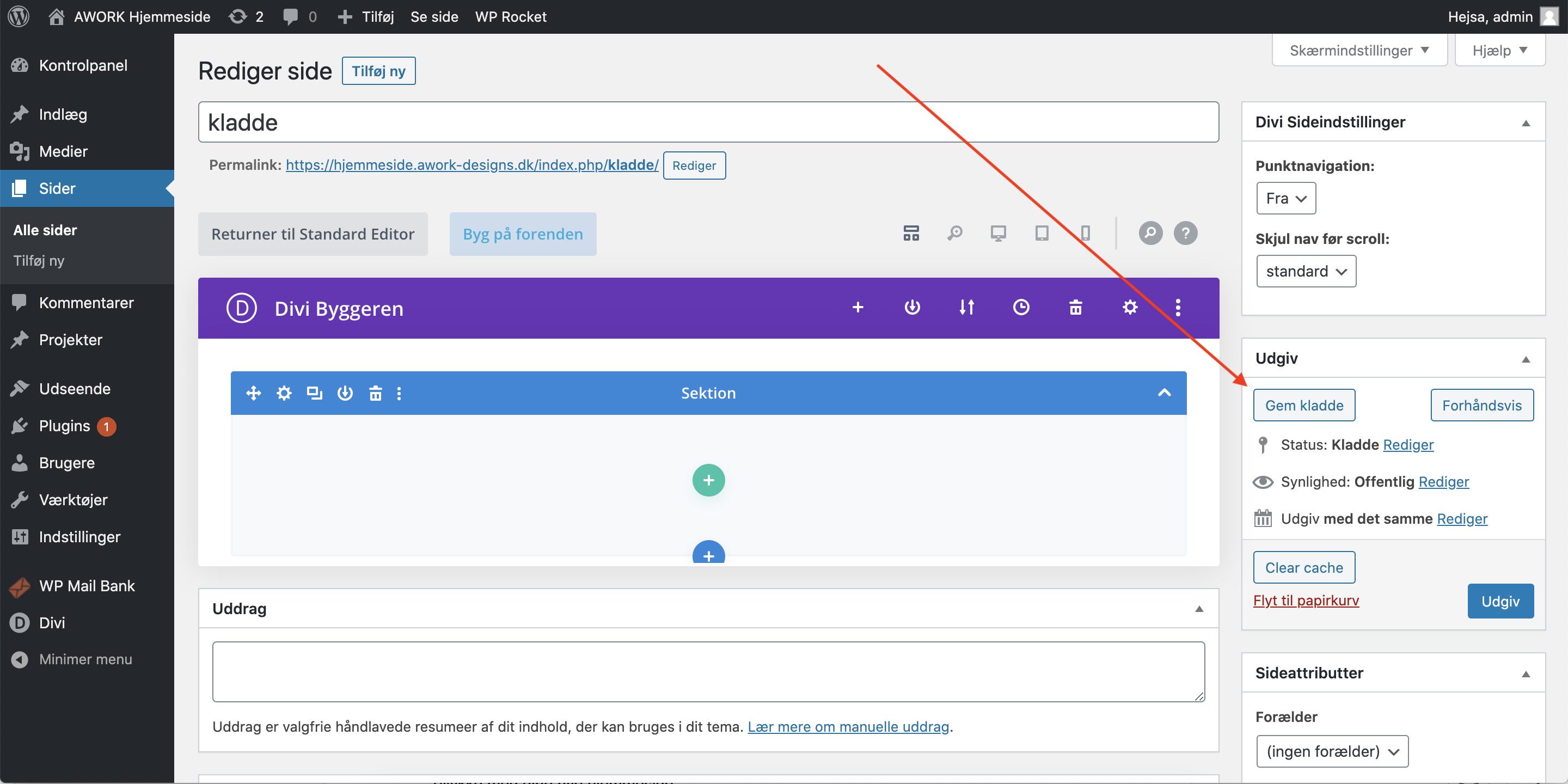This screenshot has width=1568, height=784.
Task: Switch to tablet view icon
Action: point(1042,233)
